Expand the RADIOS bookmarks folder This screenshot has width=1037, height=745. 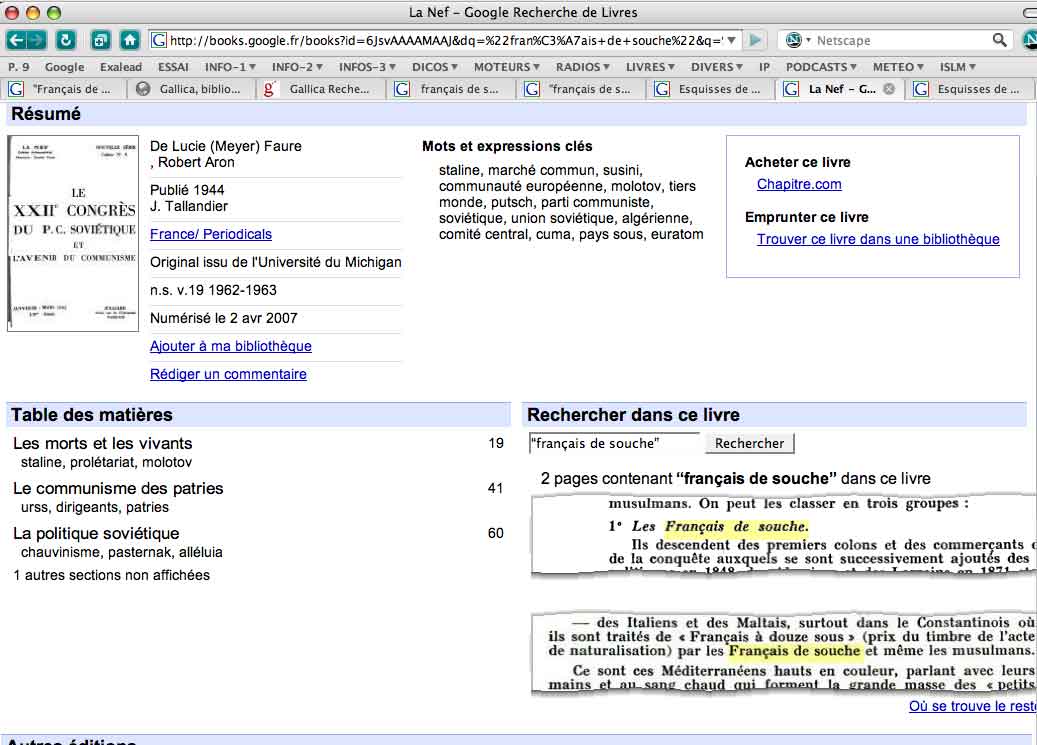(x=583, y=67)
